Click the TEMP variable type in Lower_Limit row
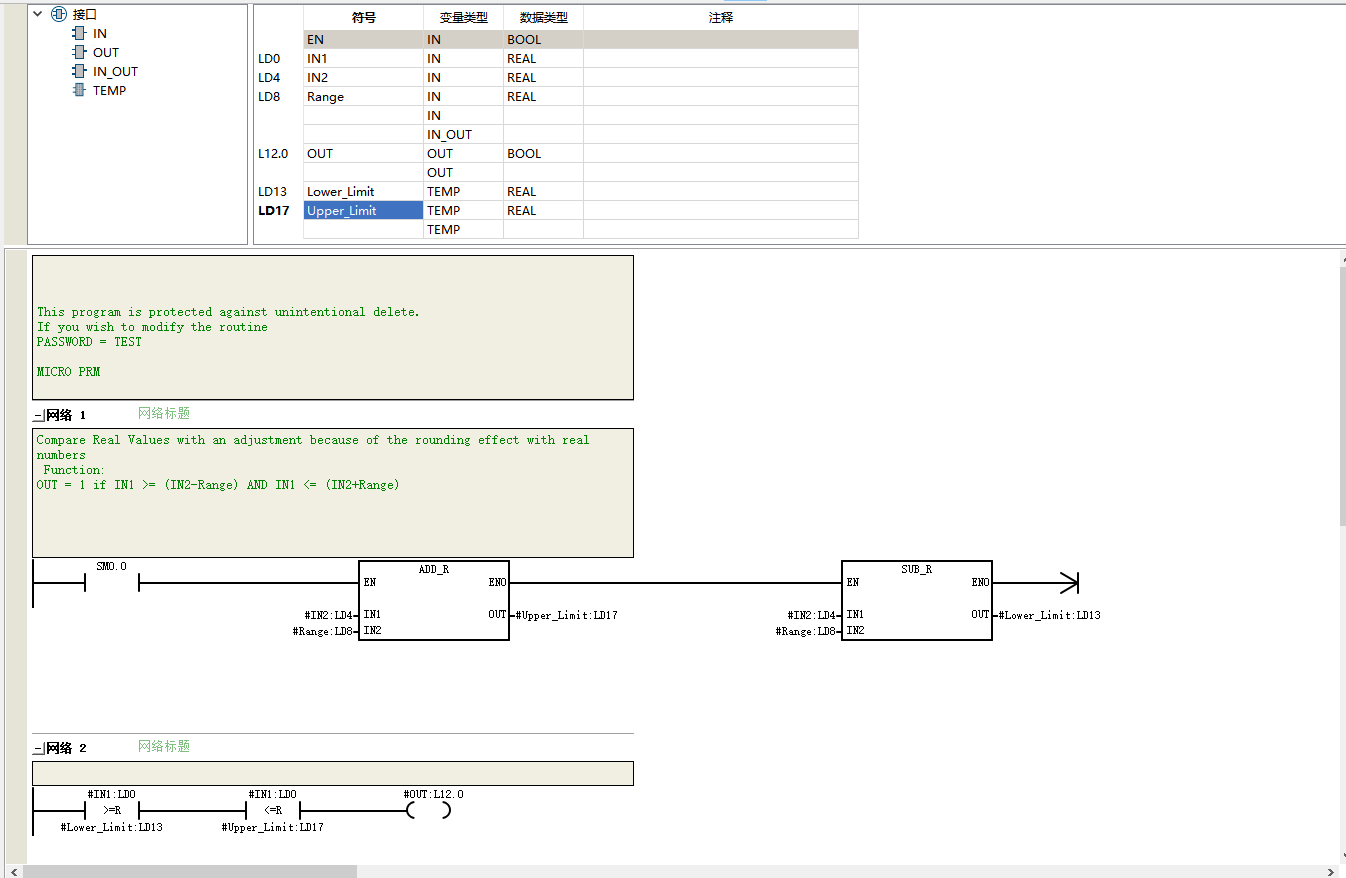 point(463,192)
